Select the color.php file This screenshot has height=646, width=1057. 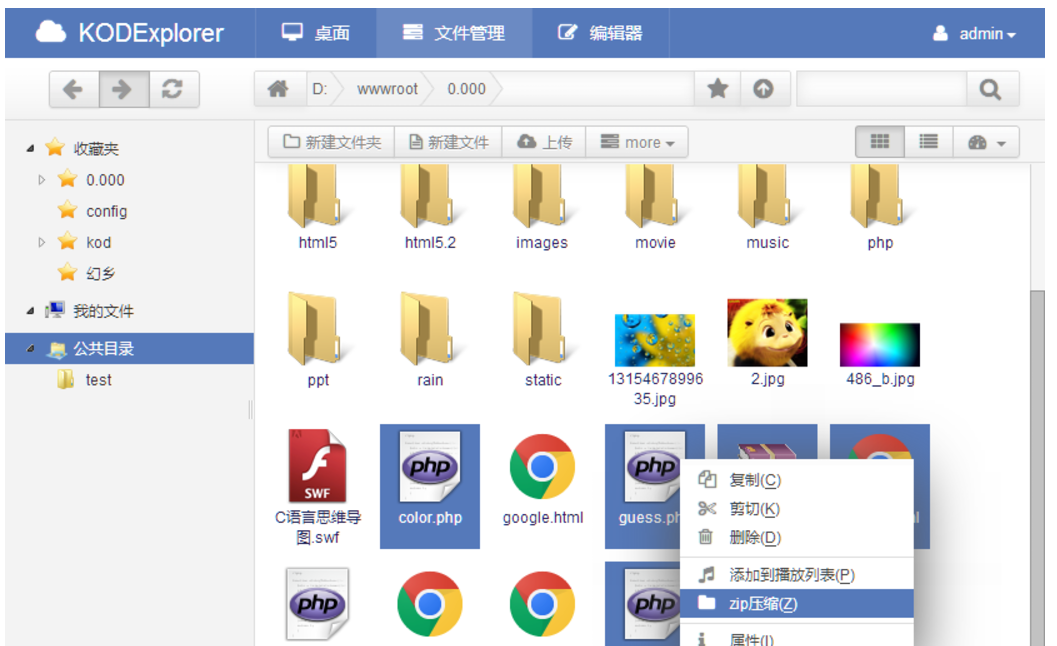[430, 486]
